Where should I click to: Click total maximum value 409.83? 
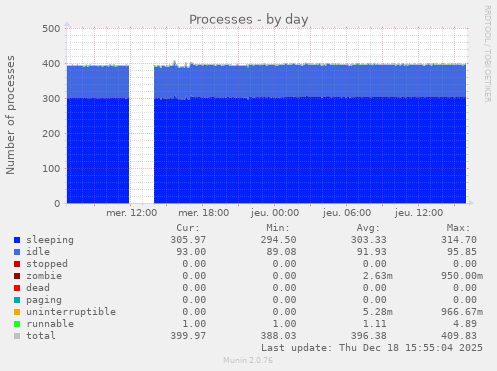click(459, 336)
